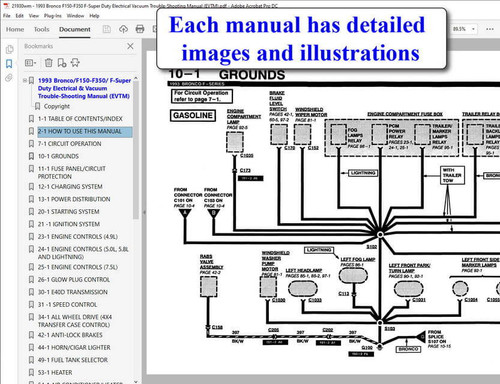500x384 pixels.
Task: Open the Bookmarks panel icon
Action: 9,64
